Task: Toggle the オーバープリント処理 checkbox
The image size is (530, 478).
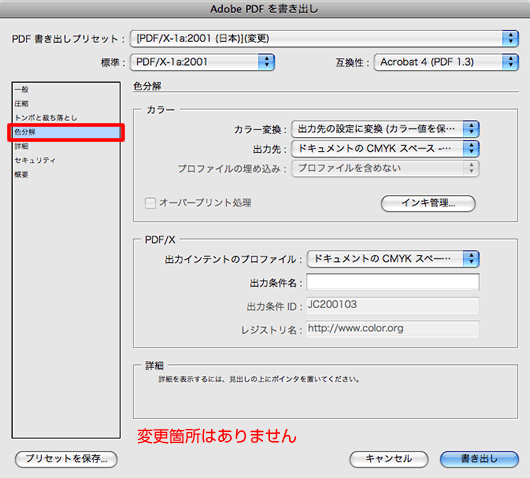Action: pos(150,203)
